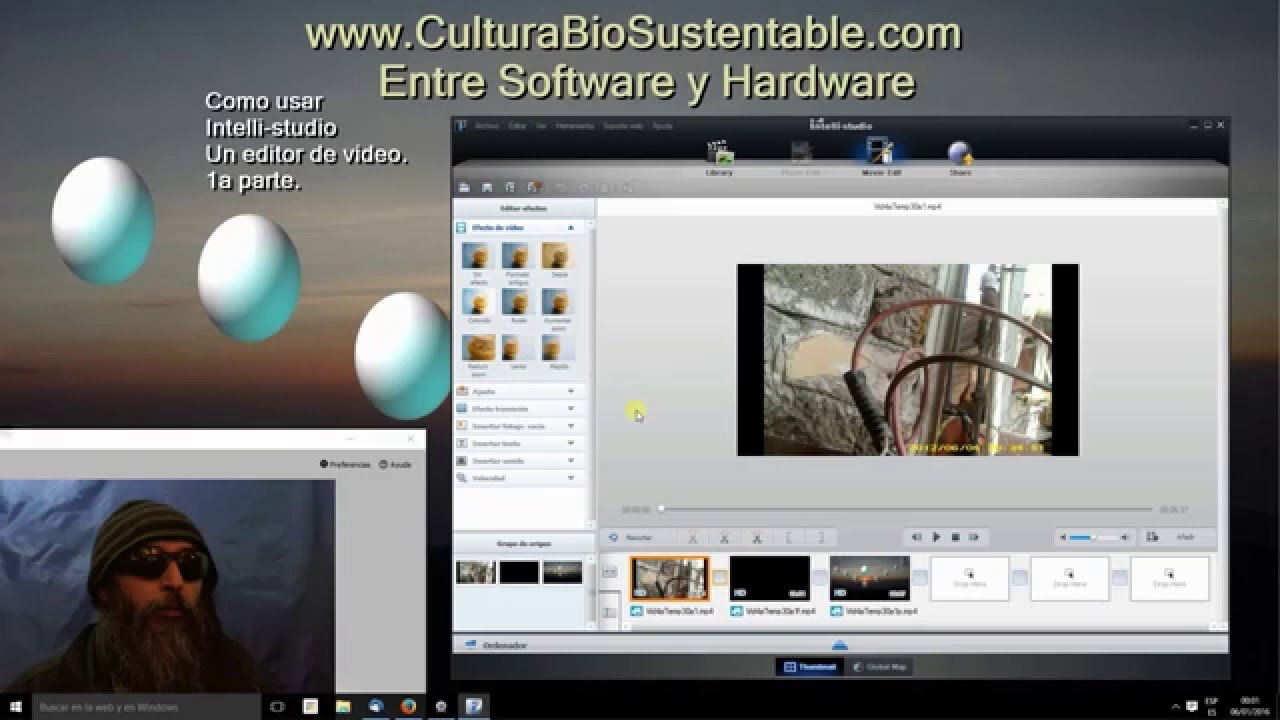Open the Ver menu
1280x720 pixels.
tap(541, 126)
